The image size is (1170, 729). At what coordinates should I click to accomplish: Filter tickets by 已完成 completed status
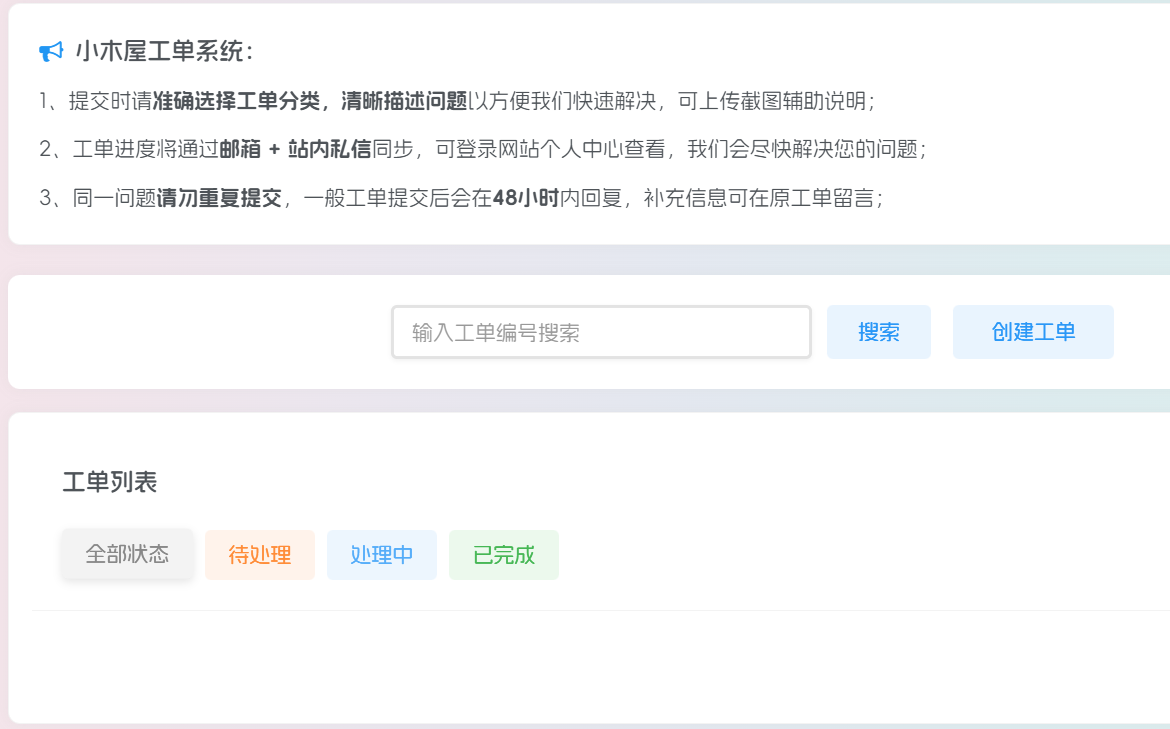(504, 554)
